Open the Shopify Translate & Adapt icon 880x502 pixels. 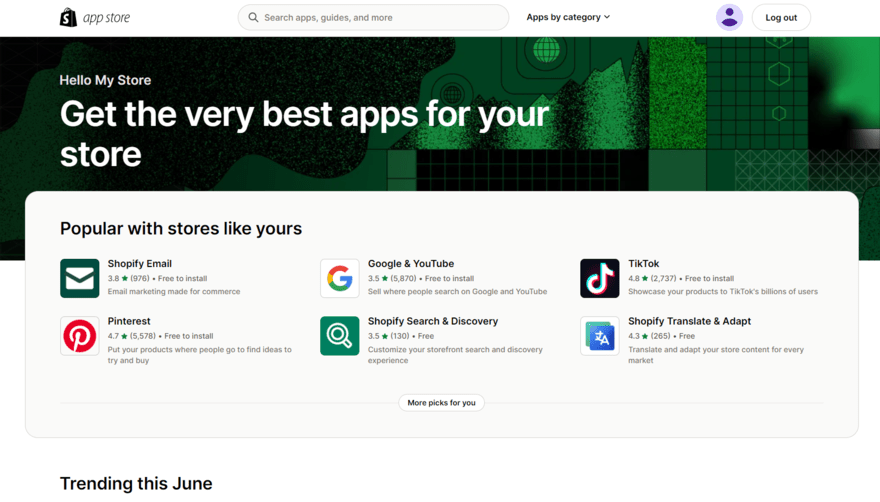(x=599, y=336)
